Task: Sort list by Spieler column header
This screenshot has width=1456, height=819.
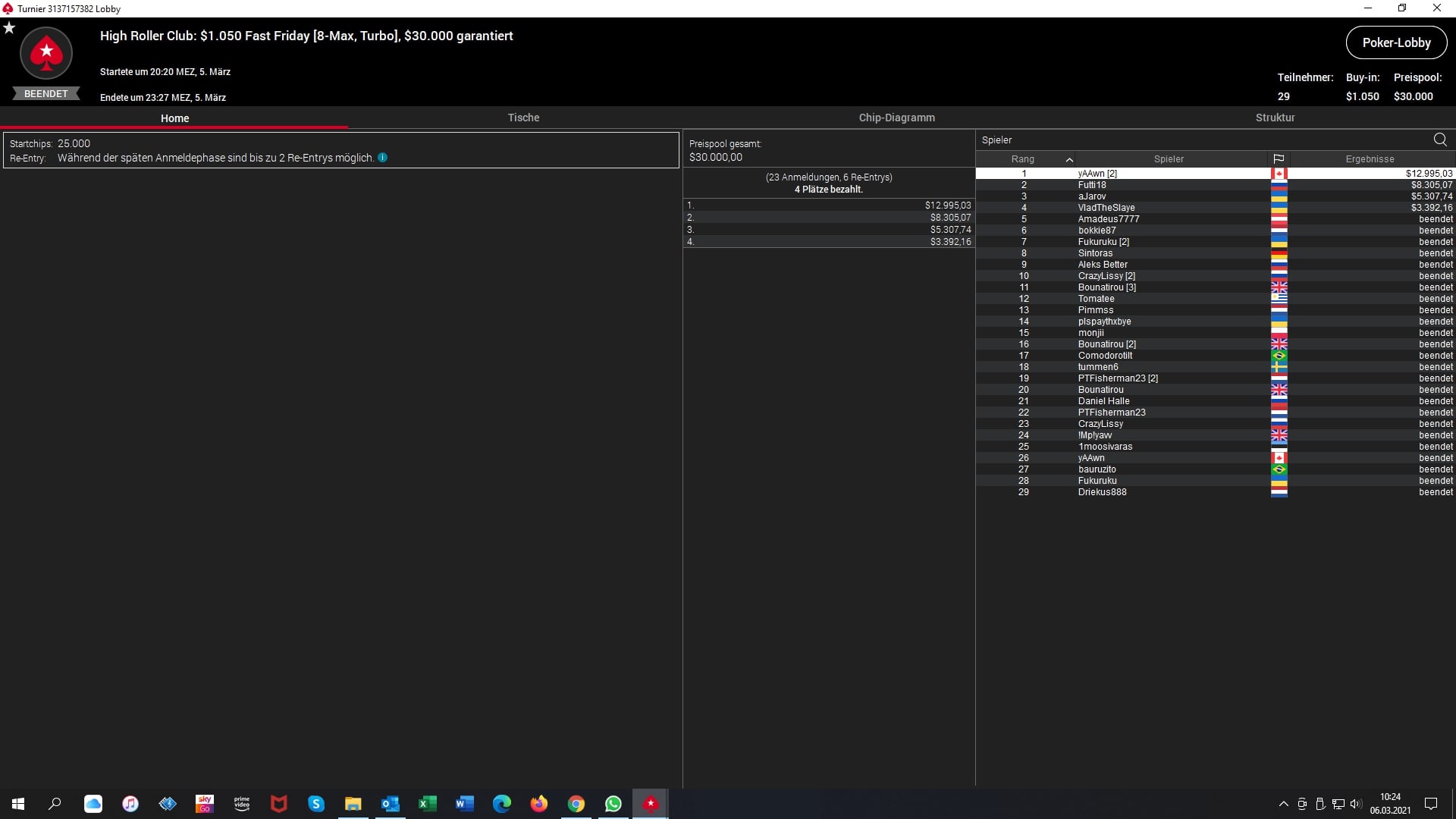Action: 1169,159
